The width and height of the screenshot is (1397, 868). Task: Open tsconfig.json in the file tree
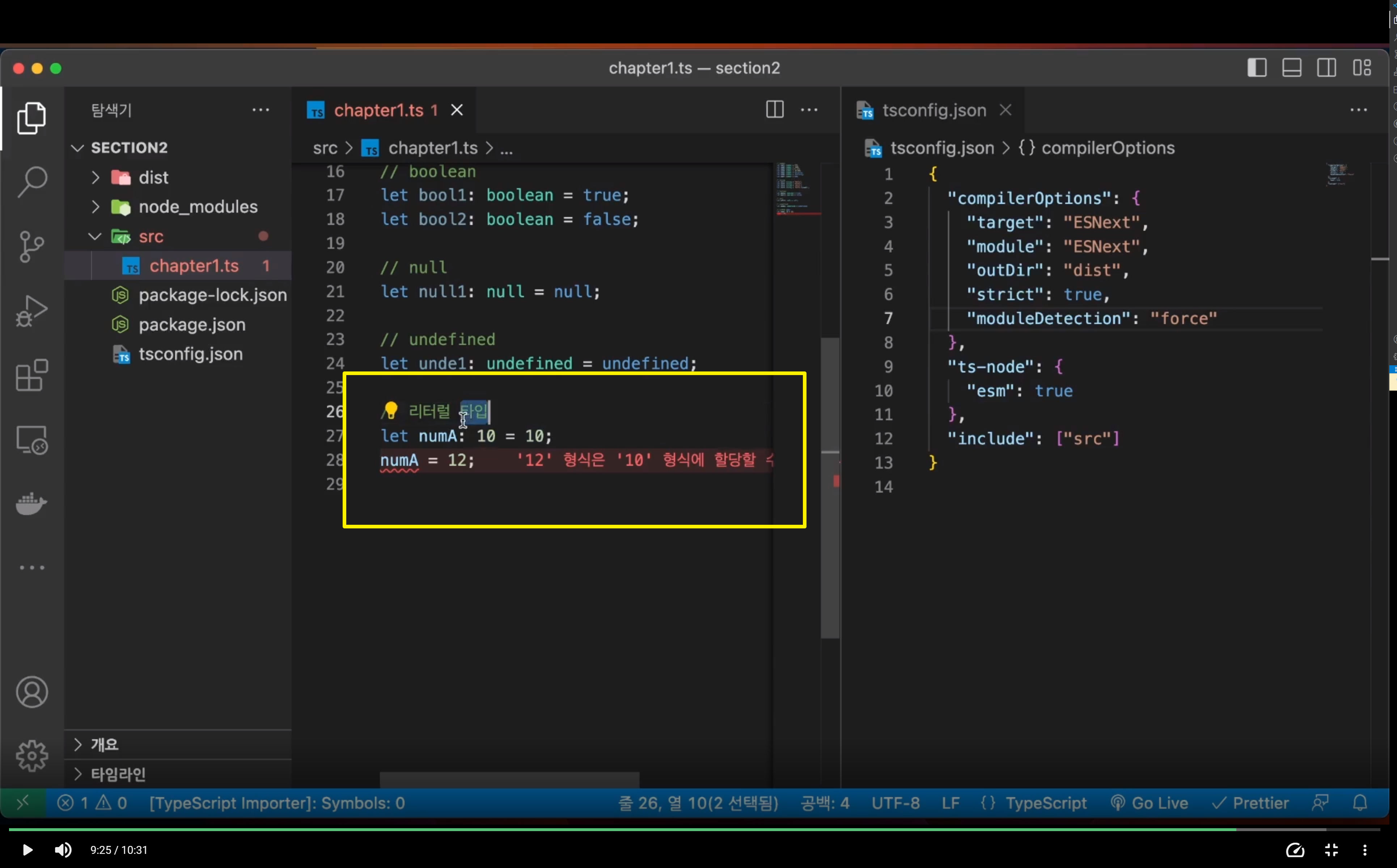point(178,354)
